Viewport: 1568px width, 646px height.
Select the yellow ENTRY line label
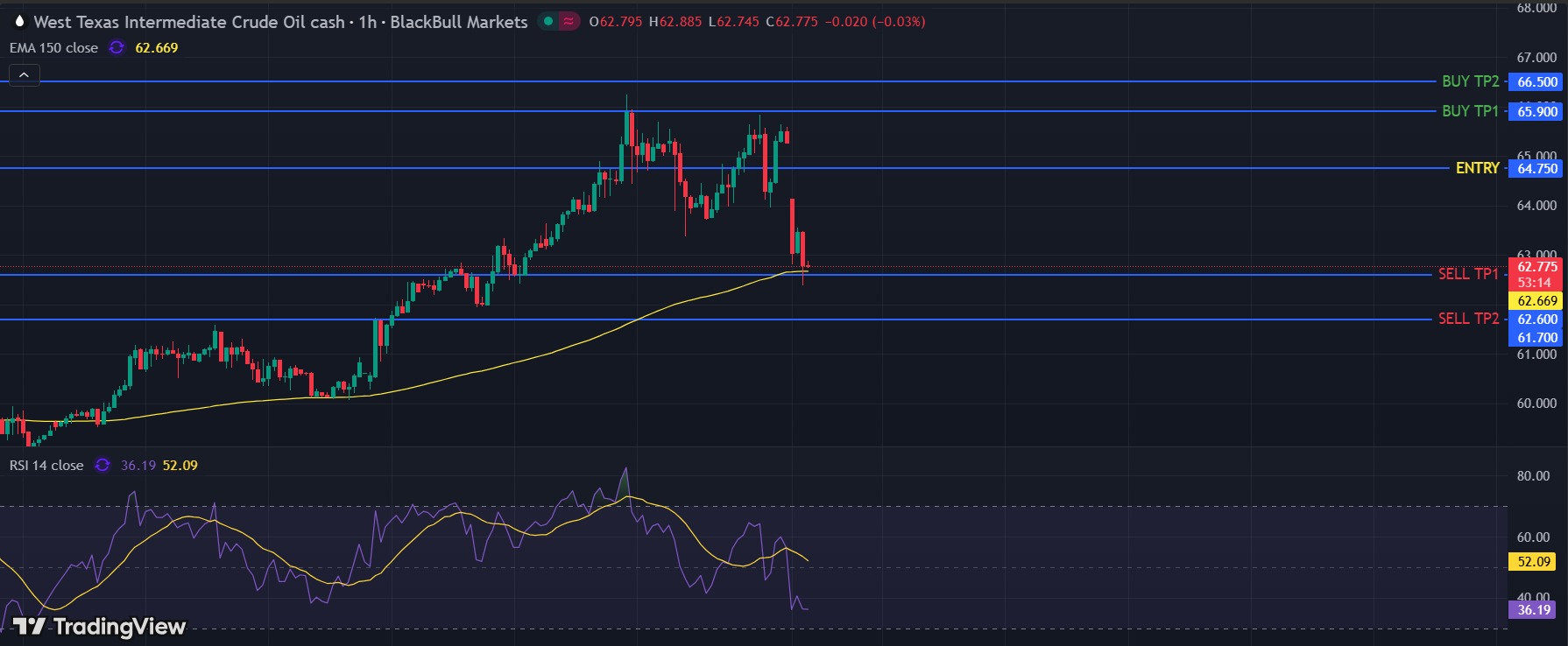(1477, 168)
